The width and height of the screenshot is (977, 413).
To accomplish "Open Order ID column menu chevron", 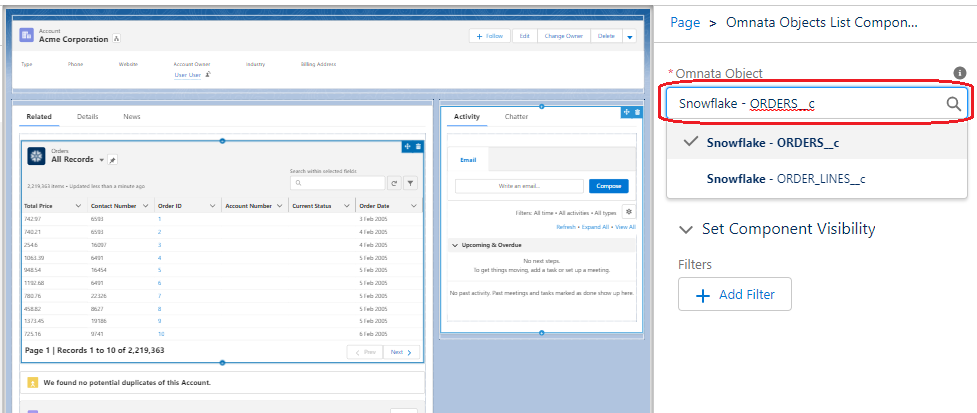I will pyautogui.click(x=212, y=206).
